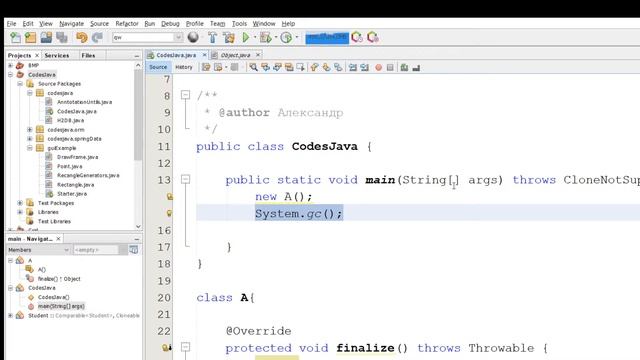640x360 pixels.
Task: Click the Debug Project toolbar icon
Action: [266, 38]
